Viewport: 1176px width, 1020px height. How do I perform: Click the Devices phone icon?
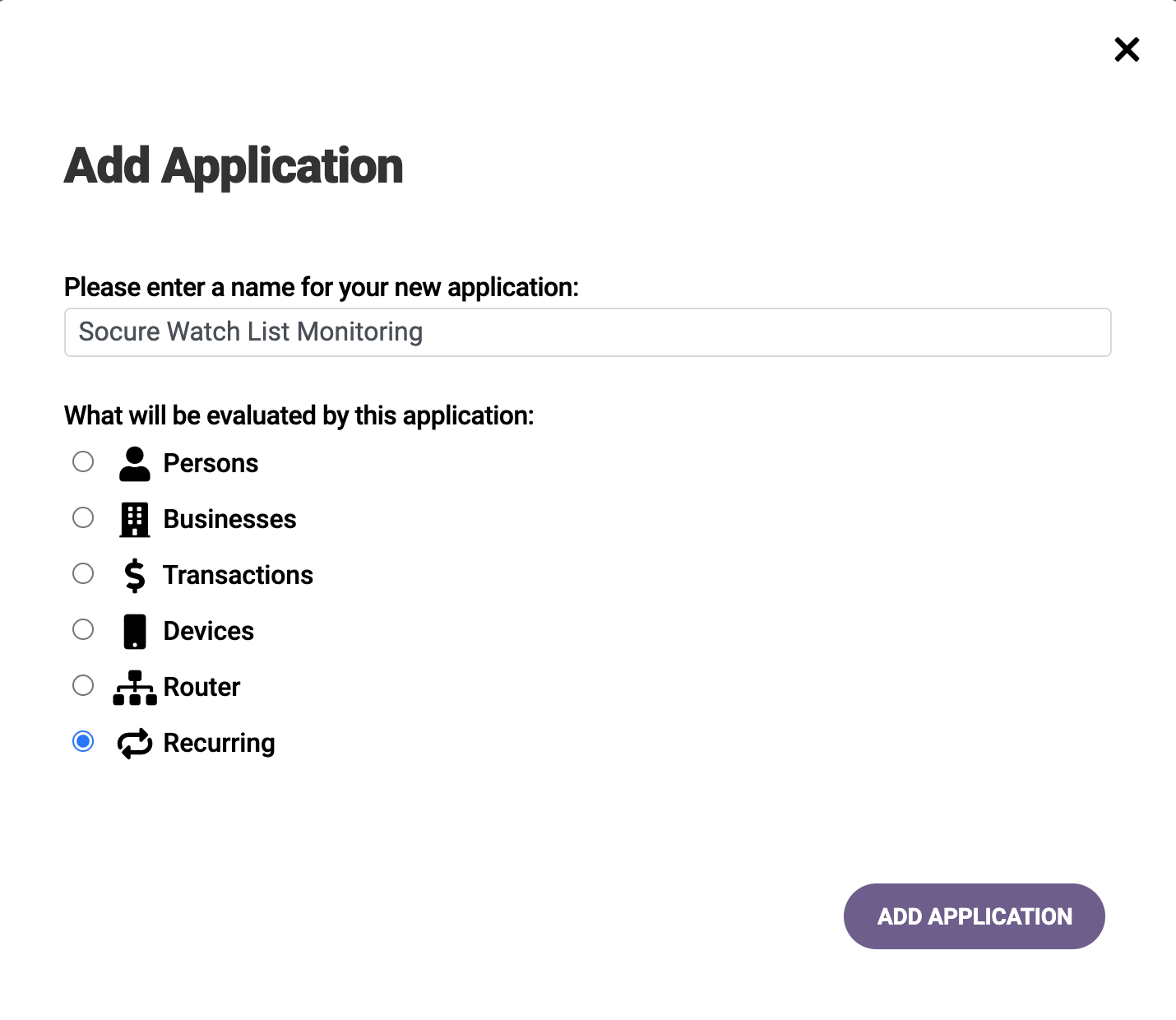(135, 632)
